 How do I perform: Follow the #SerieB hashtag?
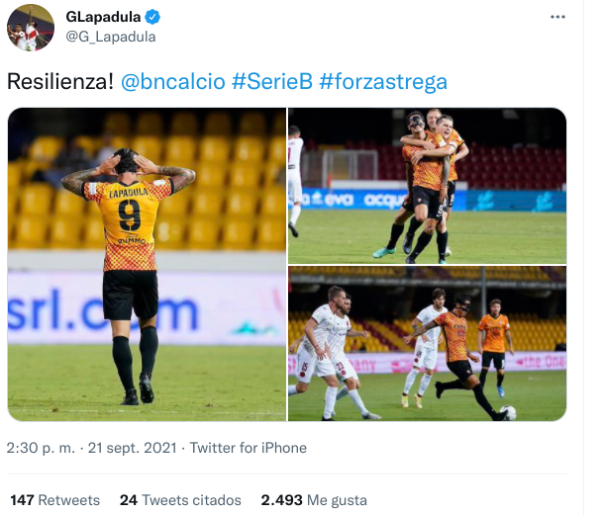pos(272,81)
